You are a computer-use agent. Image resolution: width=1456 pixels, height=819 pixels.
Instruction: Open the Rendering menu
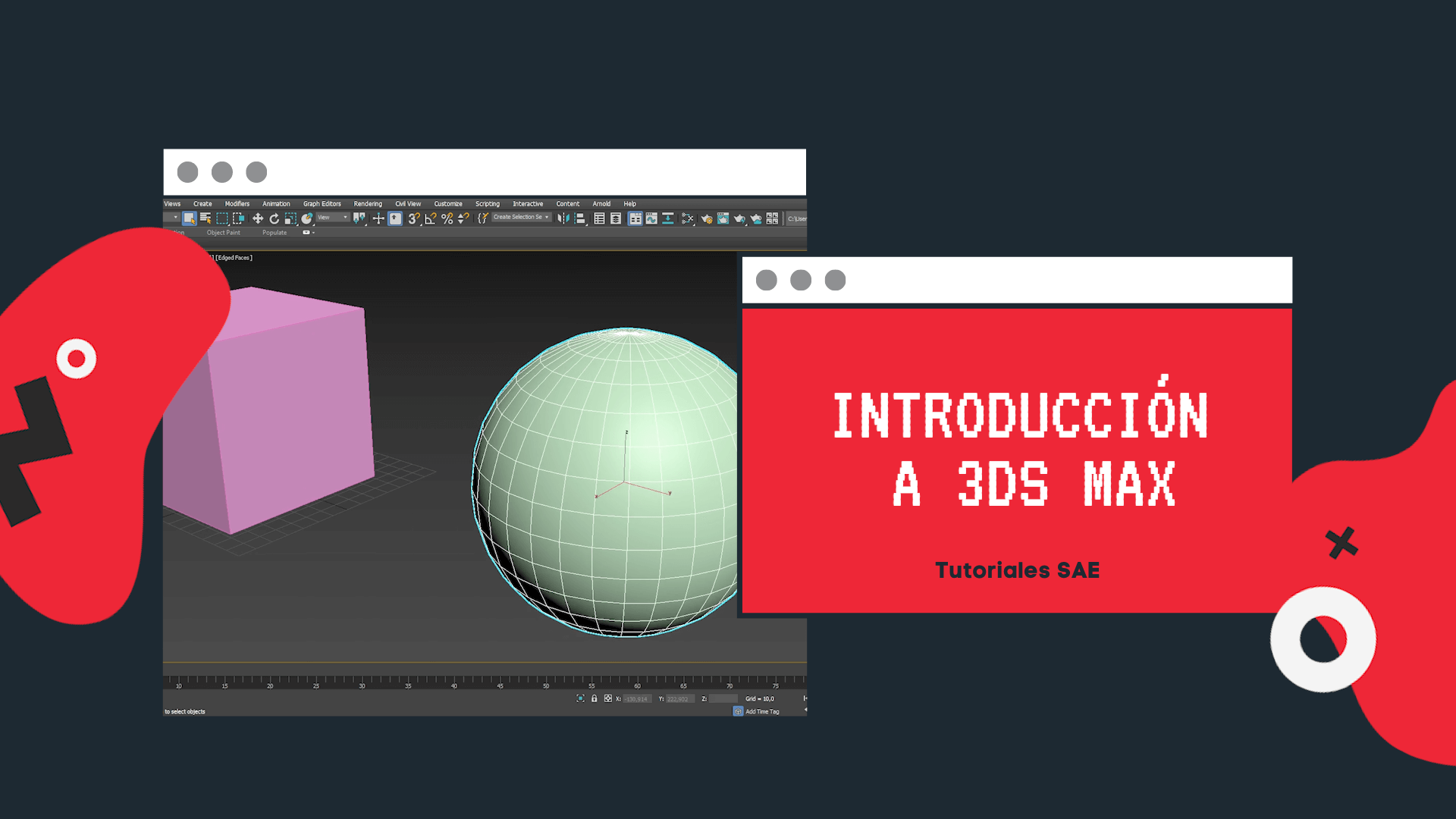pos(368,204)
